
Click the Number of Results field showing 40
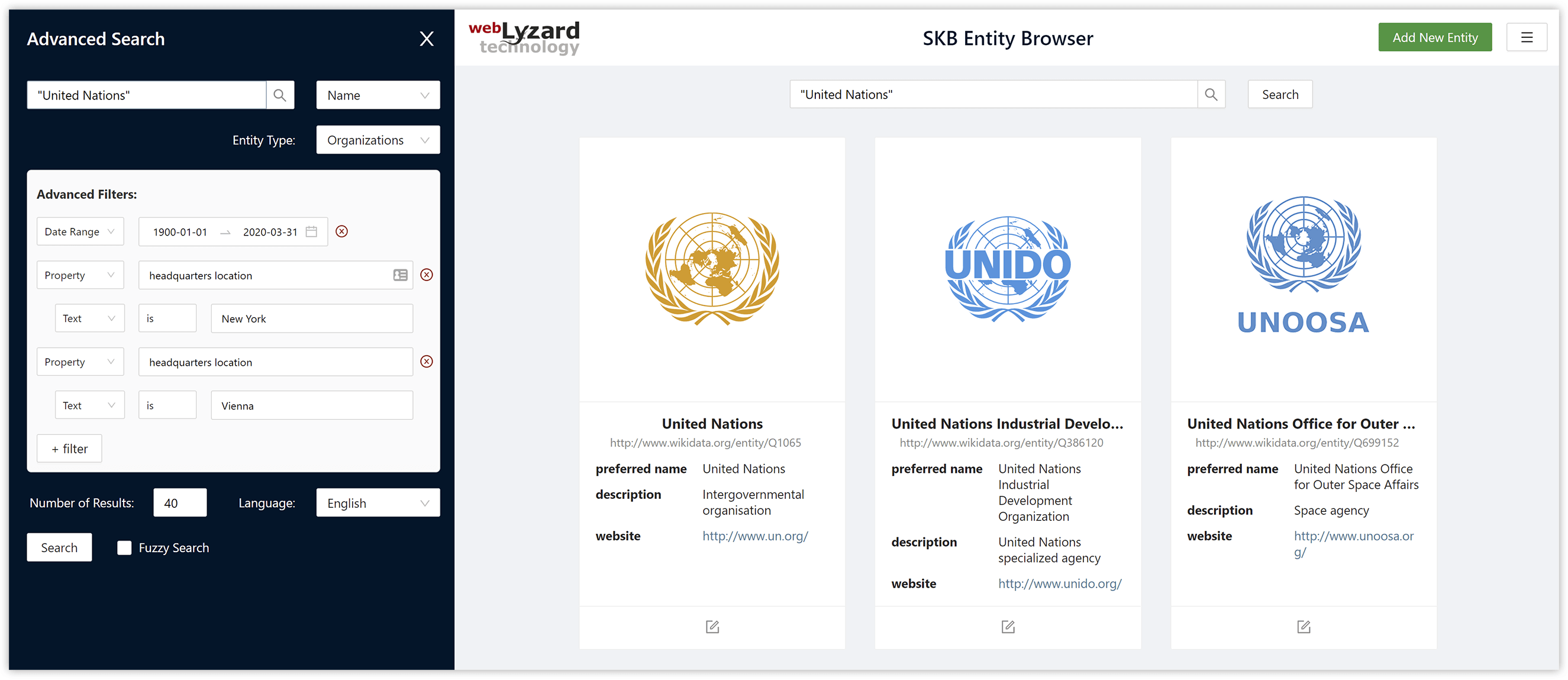click(x=179, y=502)
